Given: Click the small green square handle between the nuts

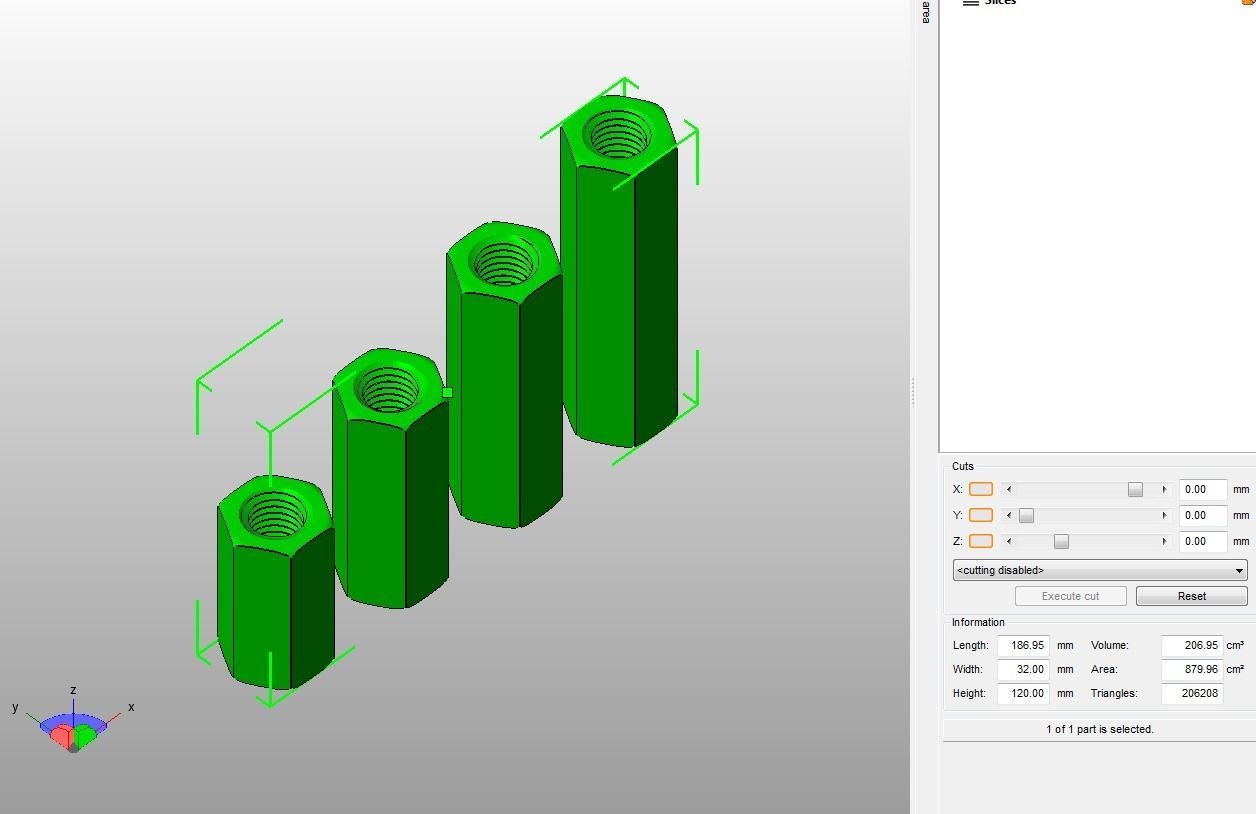Looking at the screenshot, I should (x=447, y=393).
